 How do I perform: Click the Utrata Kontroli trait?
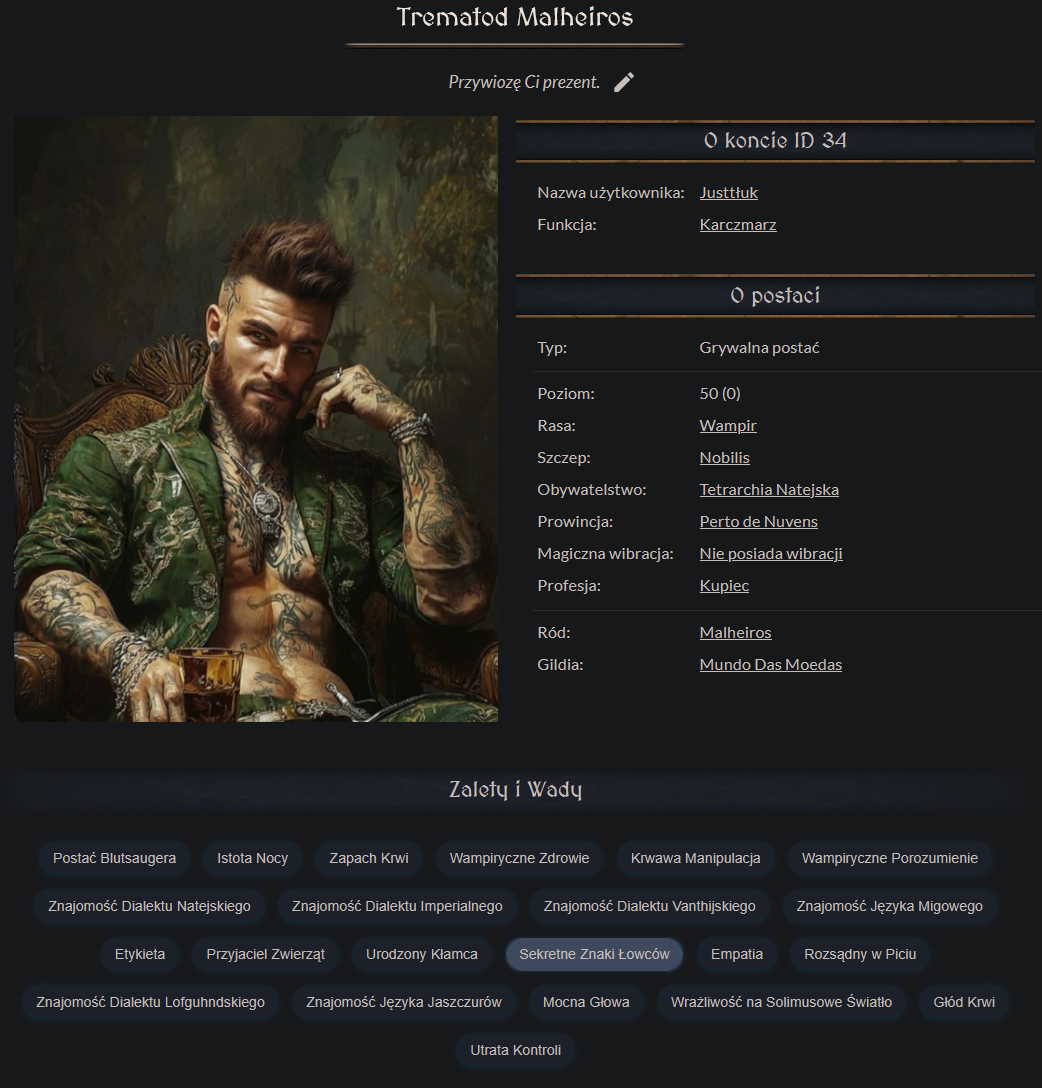515,1050
